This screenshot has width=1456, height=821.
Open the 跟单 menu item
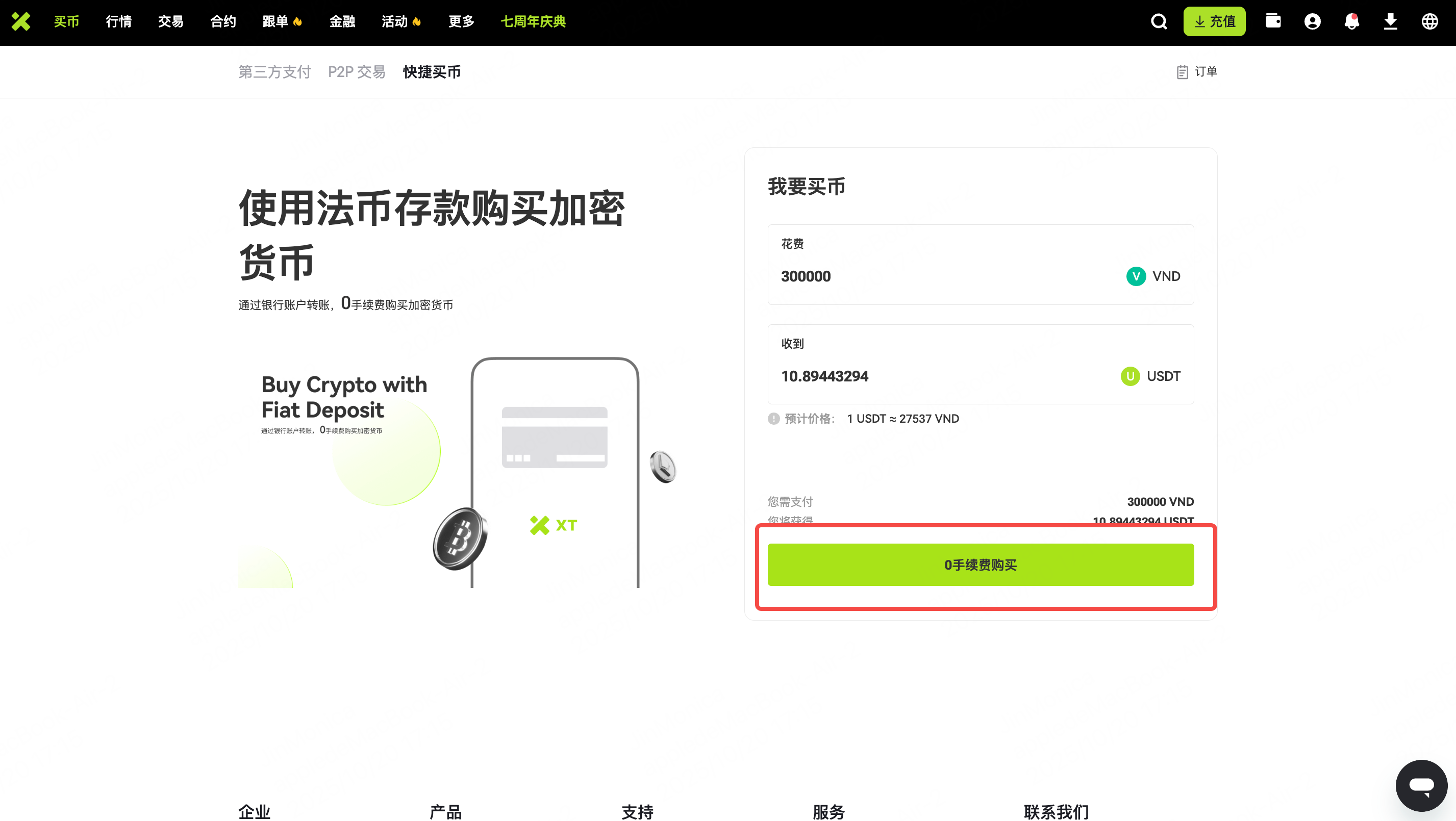[x=282, y=21]
